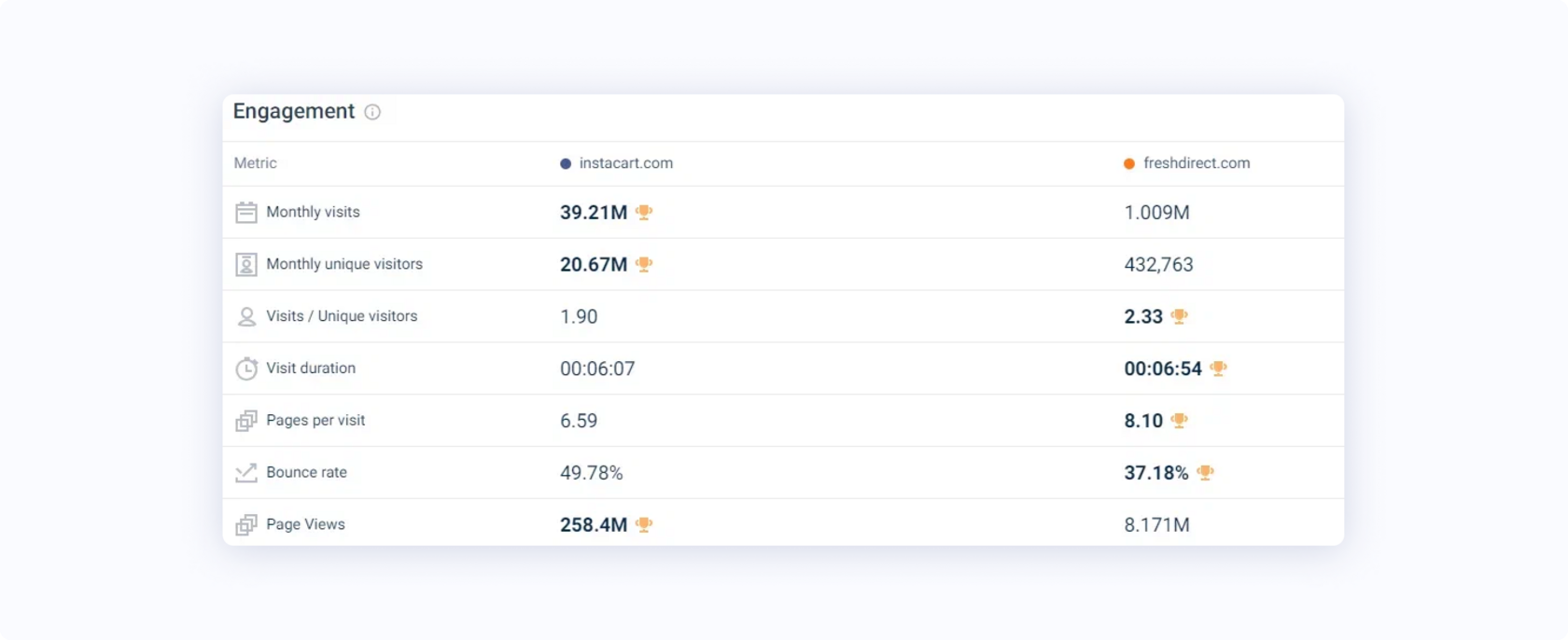
Task: Open the instacart.com column header link
Action: (x=625, y=163)
